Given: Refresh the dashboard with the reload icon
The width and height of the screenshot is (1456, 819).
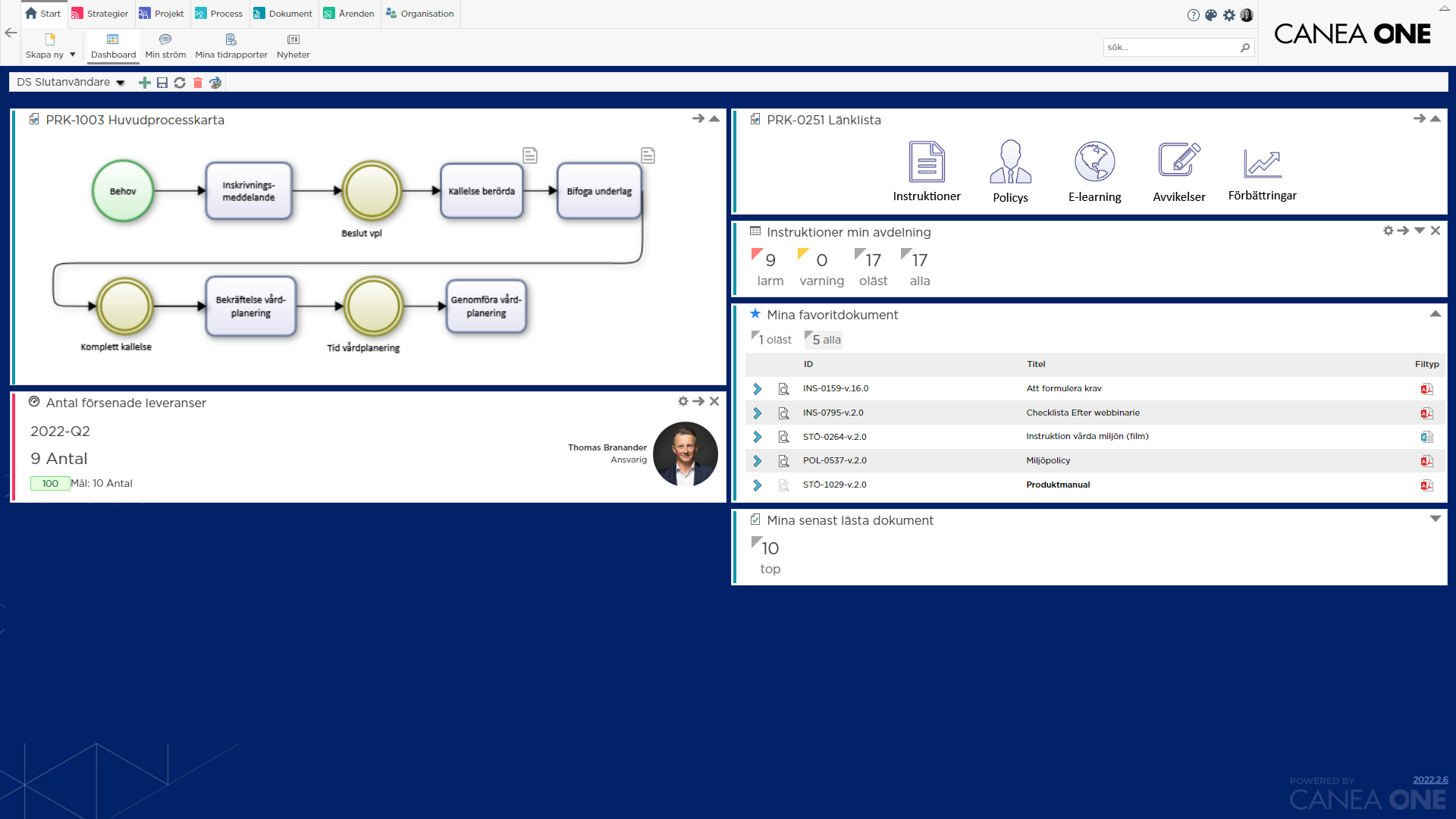Looking at the screenshot, I should (x=180, y=83).
